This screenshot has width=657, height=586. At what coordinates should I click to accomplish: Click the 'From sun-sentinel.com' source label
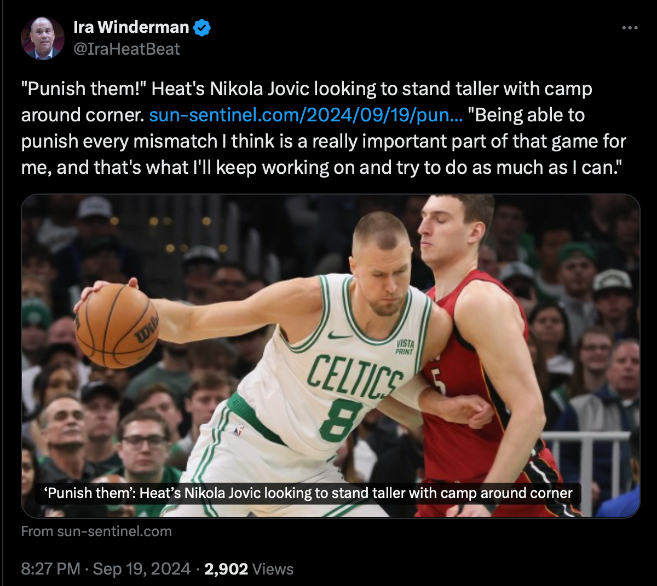(96, 532)
